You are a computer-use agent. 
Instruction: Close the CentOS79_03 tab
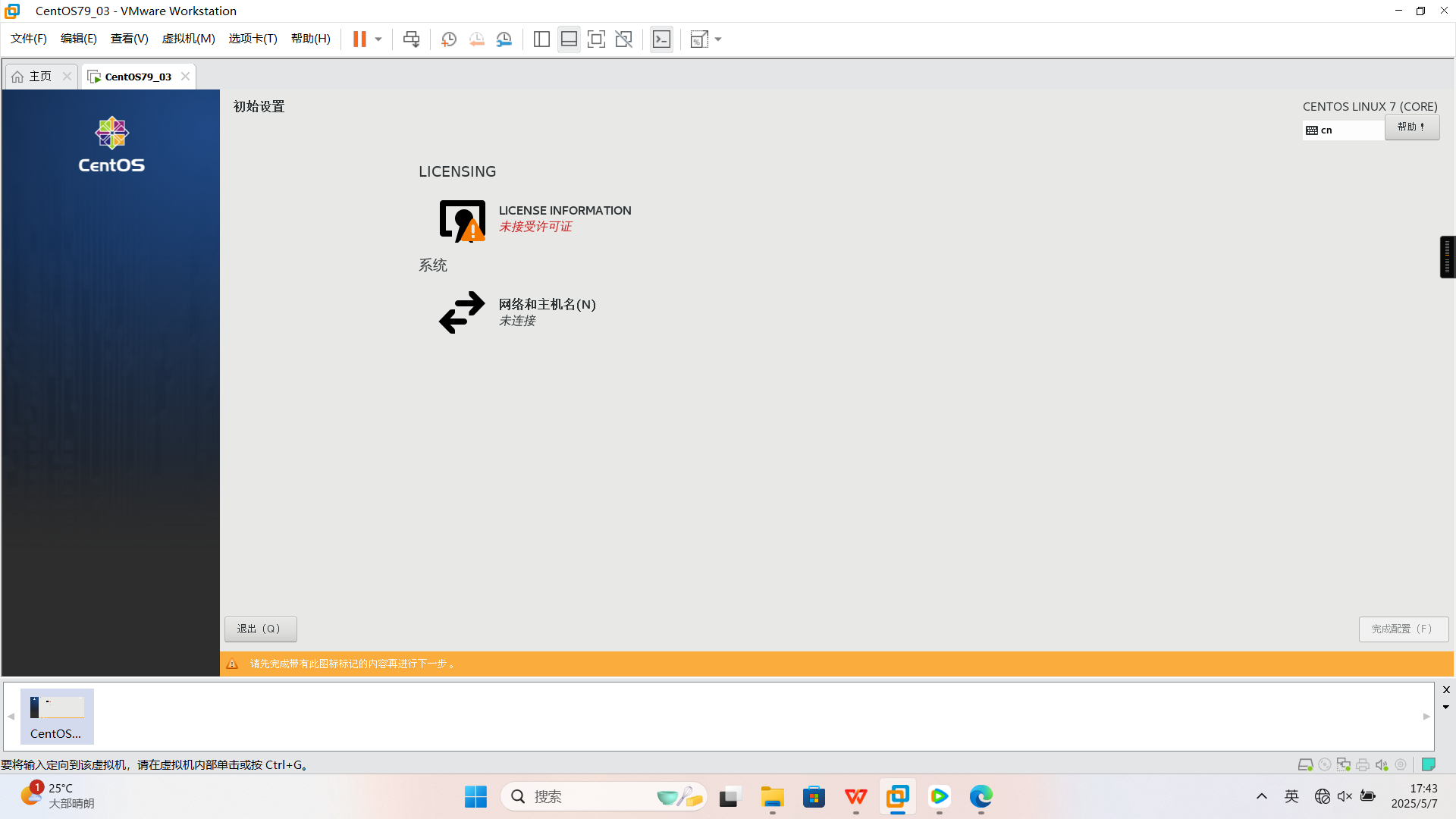pyautogui.click(x=185, y=77)
